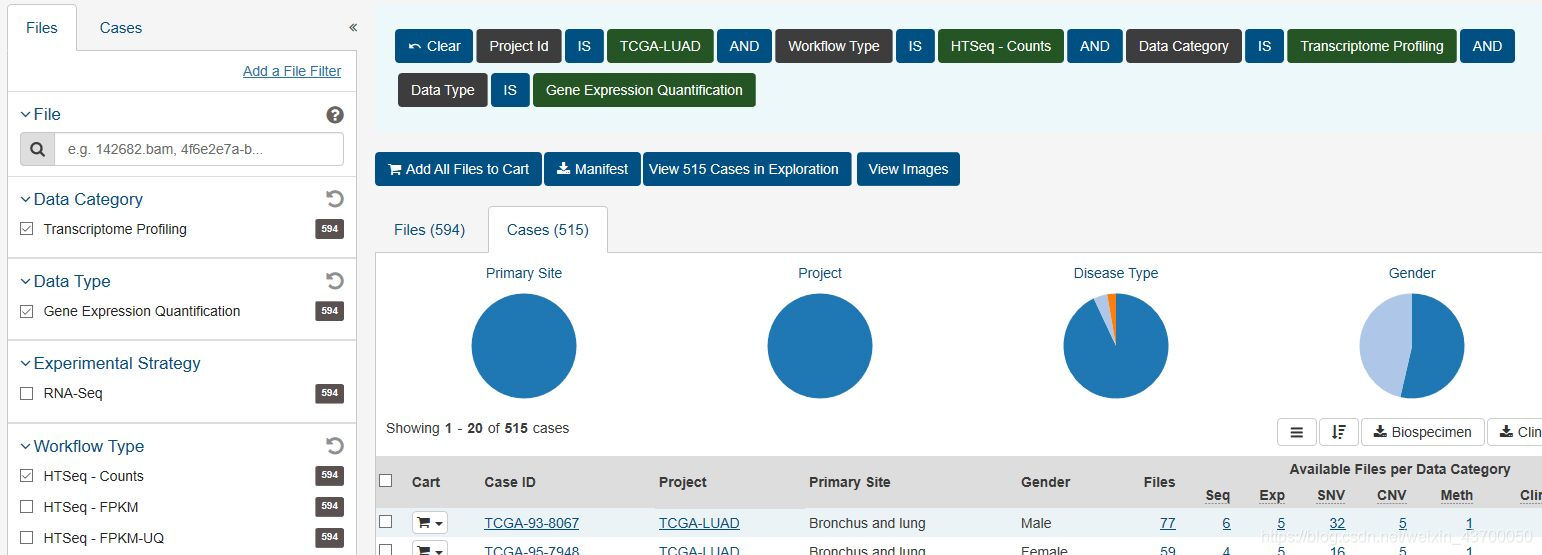Open the Cases (515) results tab
Screen dimensions: 1542x555
(x=548, y=230)
